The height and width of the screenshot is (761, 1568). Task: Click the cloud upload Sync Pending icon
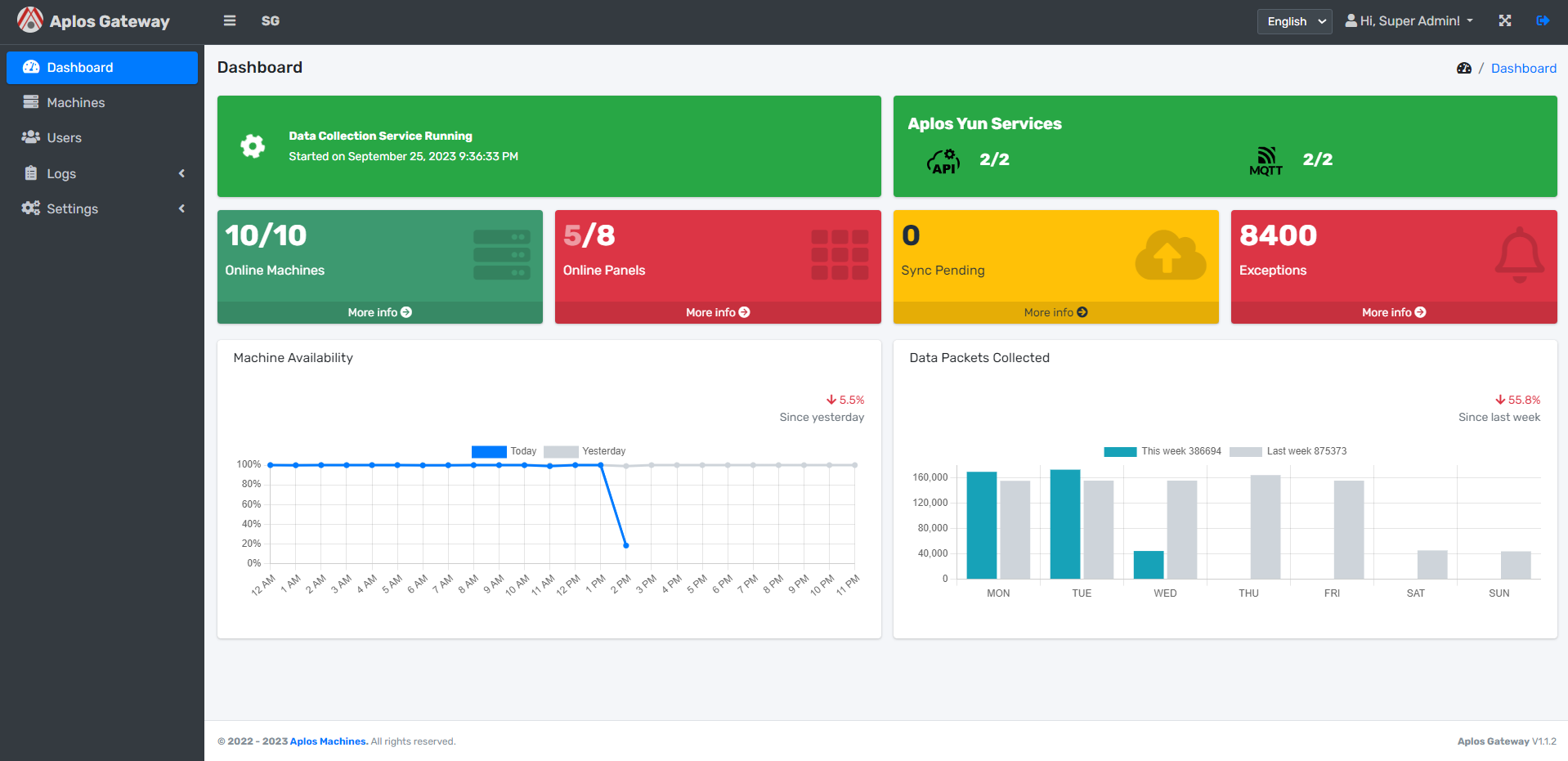pos(1170,255)
